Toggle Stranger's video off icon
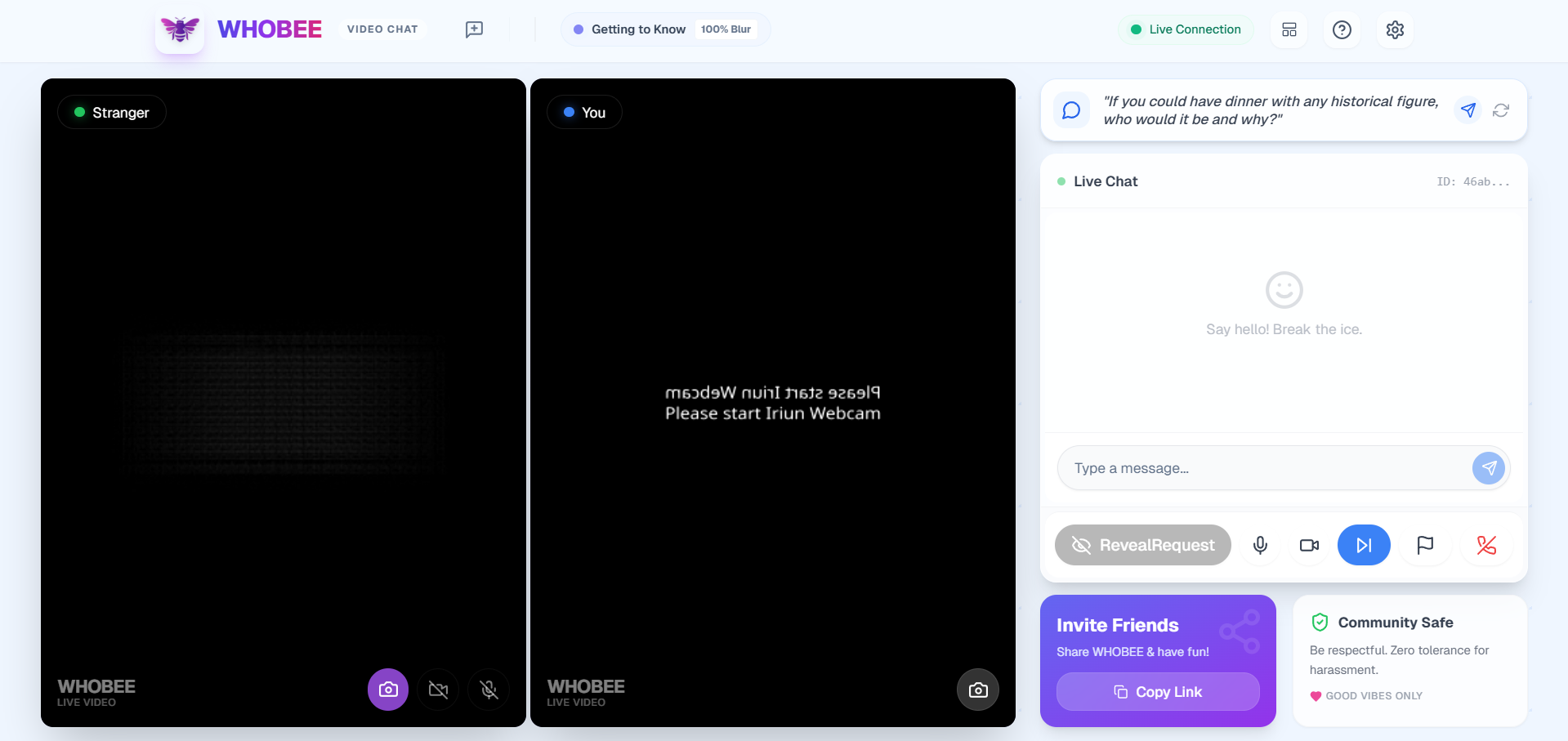The image size is (1568, 741). (x=439, y=690)
